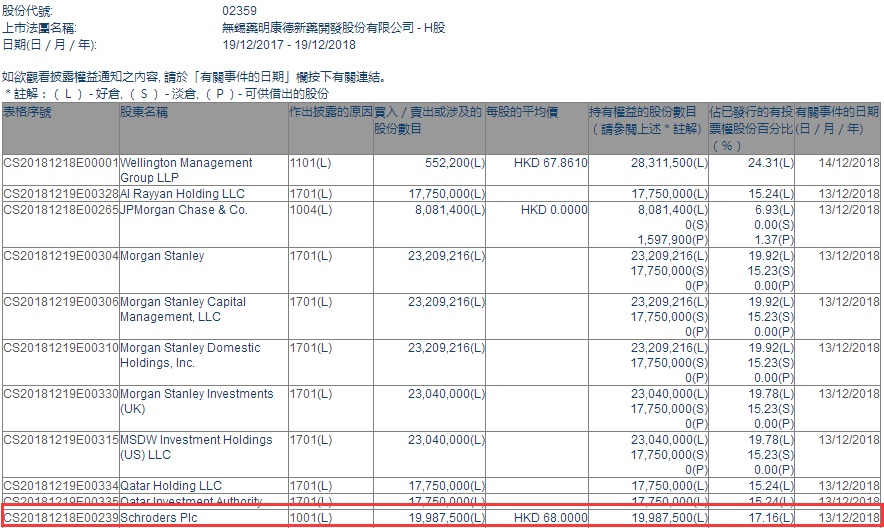The height and width of the screenshot is (528, 884).
Task: Open the 14/12/2018 event date link for Wellington
Action: click(848, 163)
